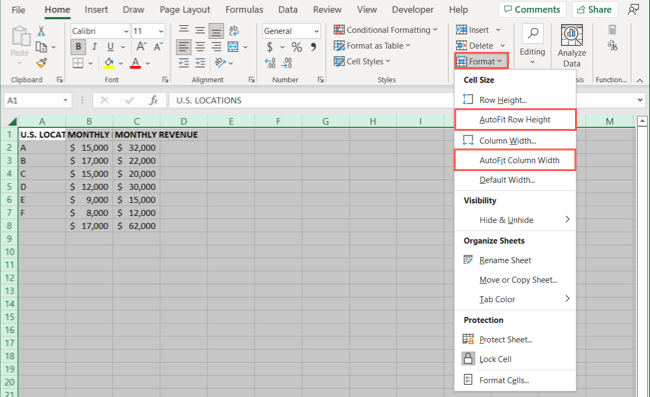Choose Column Width... menu entry
The image size is (650, 397).
[x=515, y=141]
